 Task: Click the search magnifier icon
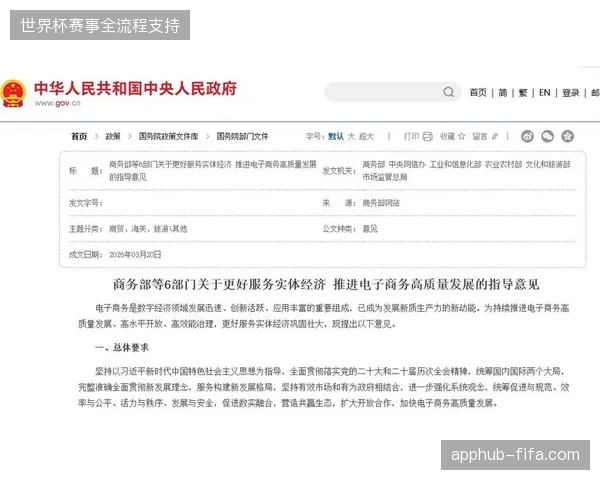(x=448, y=92)
